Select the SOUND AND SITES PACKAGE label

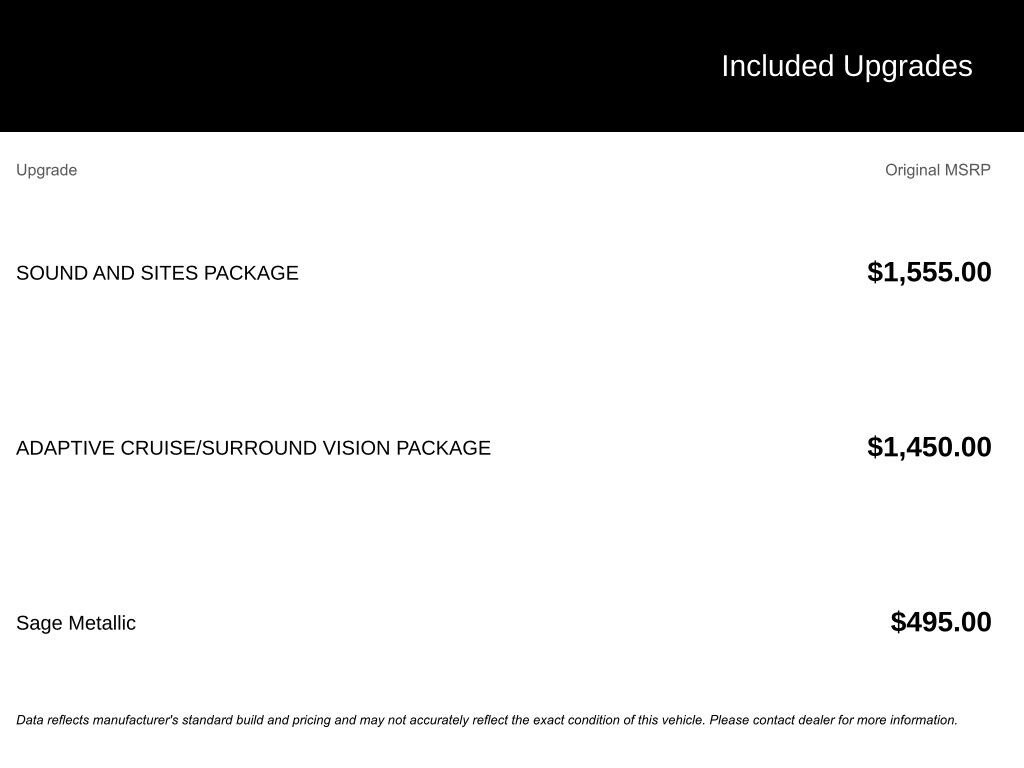point(157,273)
